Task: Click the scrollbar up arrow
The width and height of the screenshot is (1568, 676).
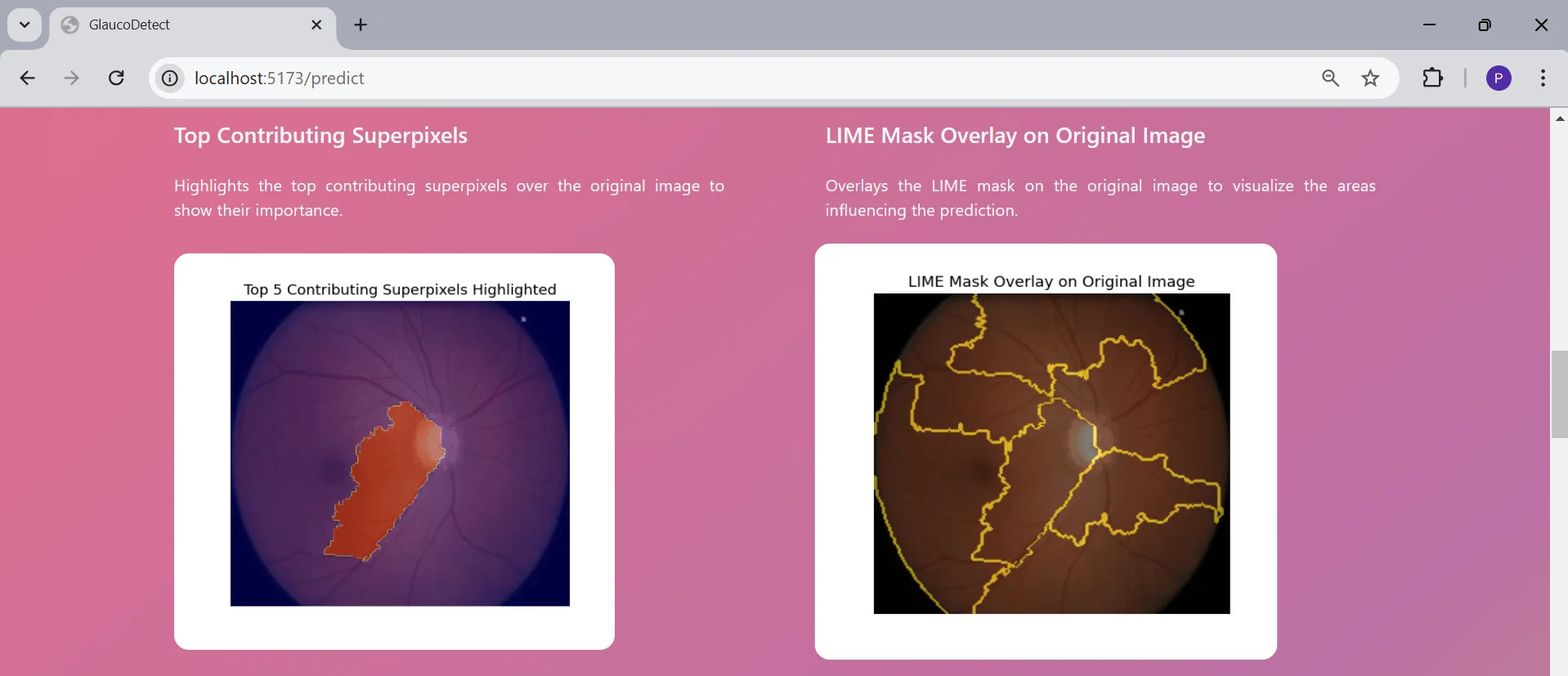Action: (x=1559, y=119)
